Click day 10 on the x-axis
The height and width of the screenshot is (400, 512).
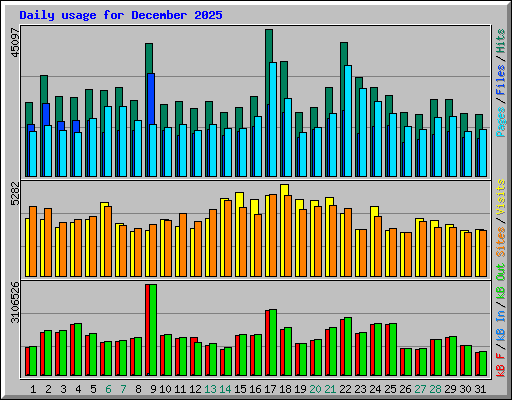click(165, 389)
